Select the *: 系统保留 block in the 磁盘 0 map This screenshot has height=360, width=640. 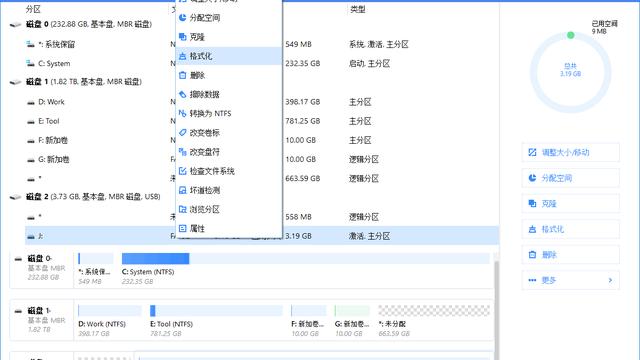[x=95, y=269]
